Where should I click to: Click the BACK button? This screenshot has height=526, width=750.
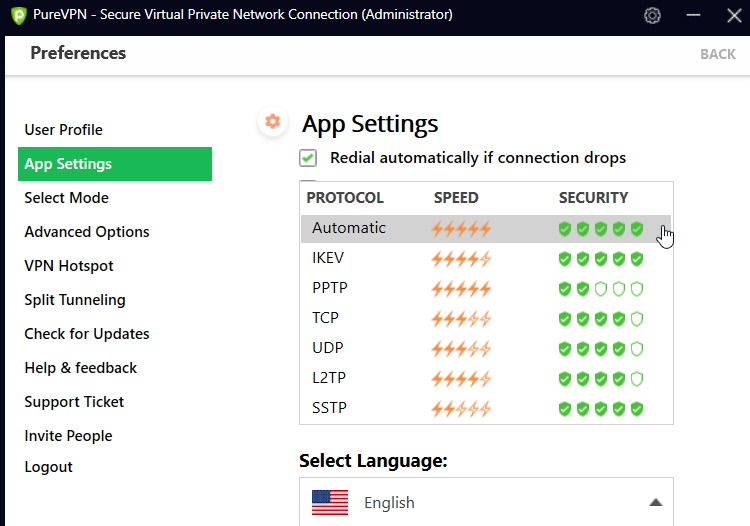[x=717, y=54]
